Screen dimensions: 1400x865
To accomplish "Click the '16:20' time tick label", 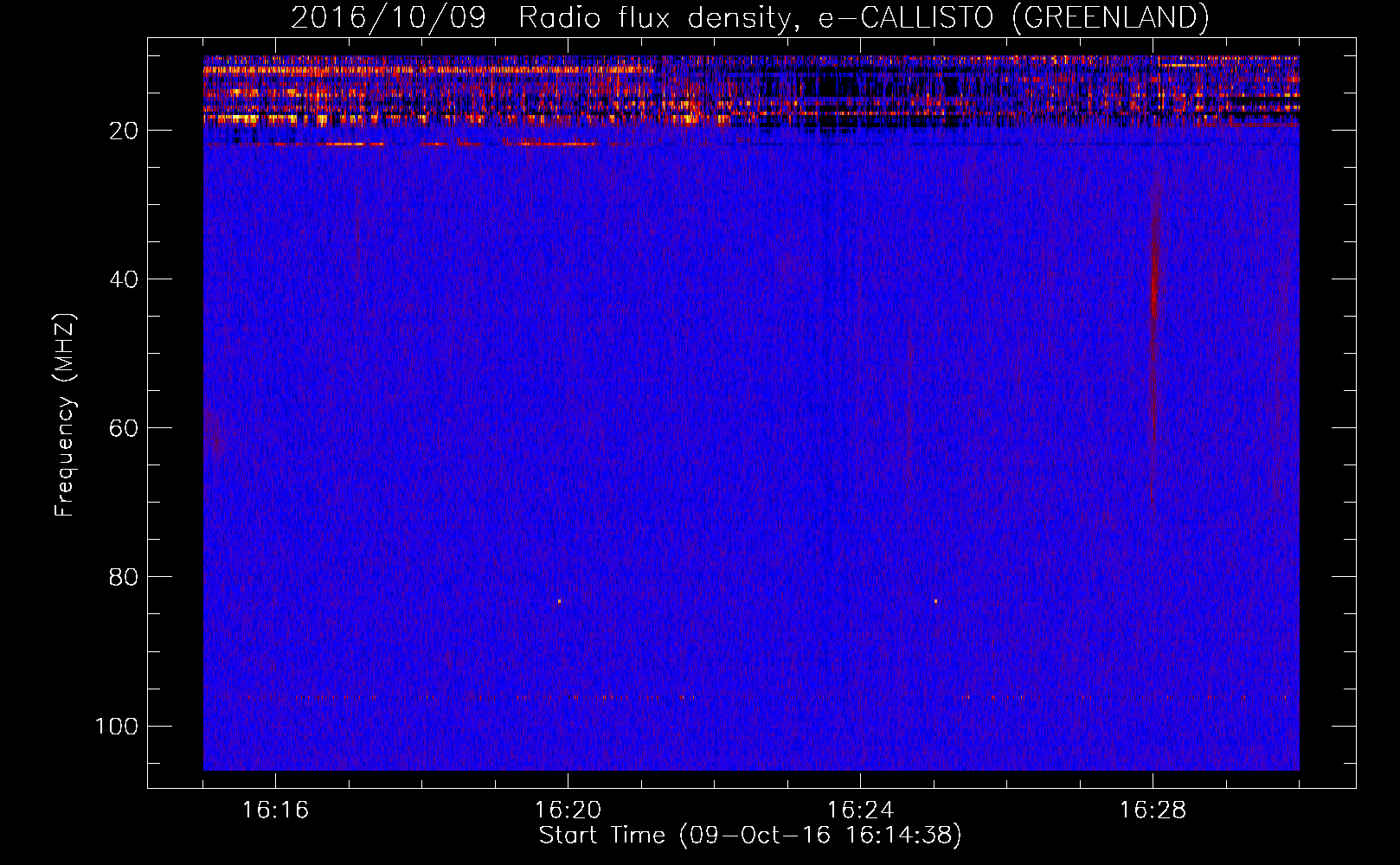I will pos(568,811).
